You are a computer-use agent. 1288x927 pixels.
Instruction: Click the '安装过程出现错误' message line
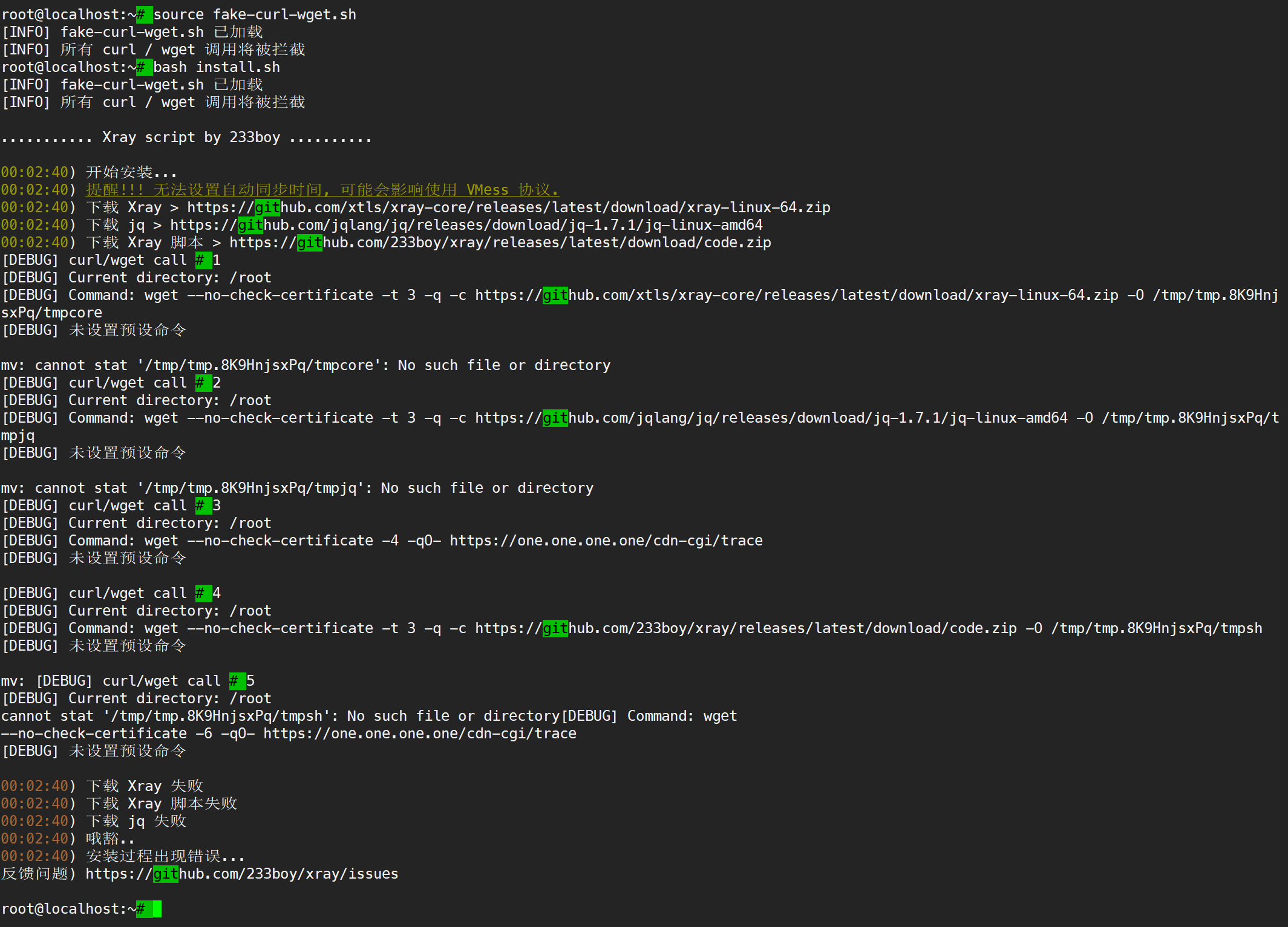click(165, 856)
